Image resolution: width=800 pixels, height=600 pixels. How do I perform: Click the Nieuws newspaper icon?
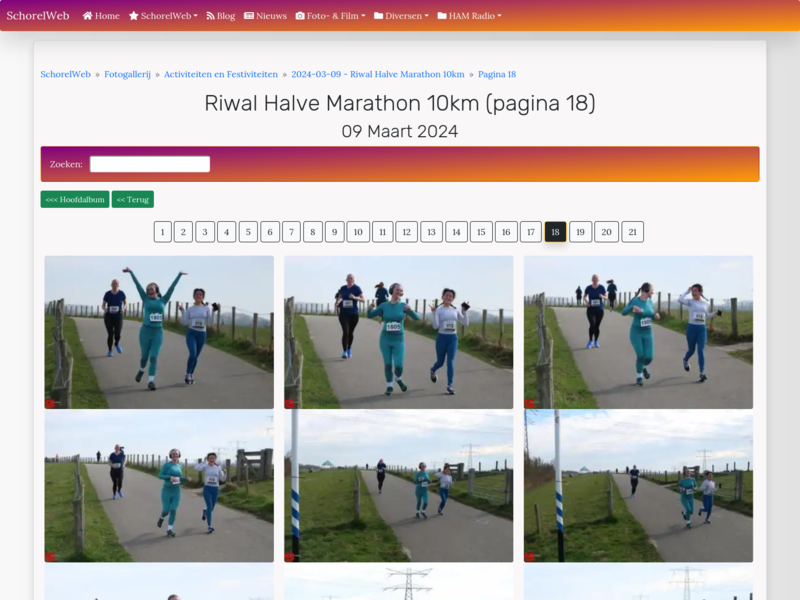[249, 16]
